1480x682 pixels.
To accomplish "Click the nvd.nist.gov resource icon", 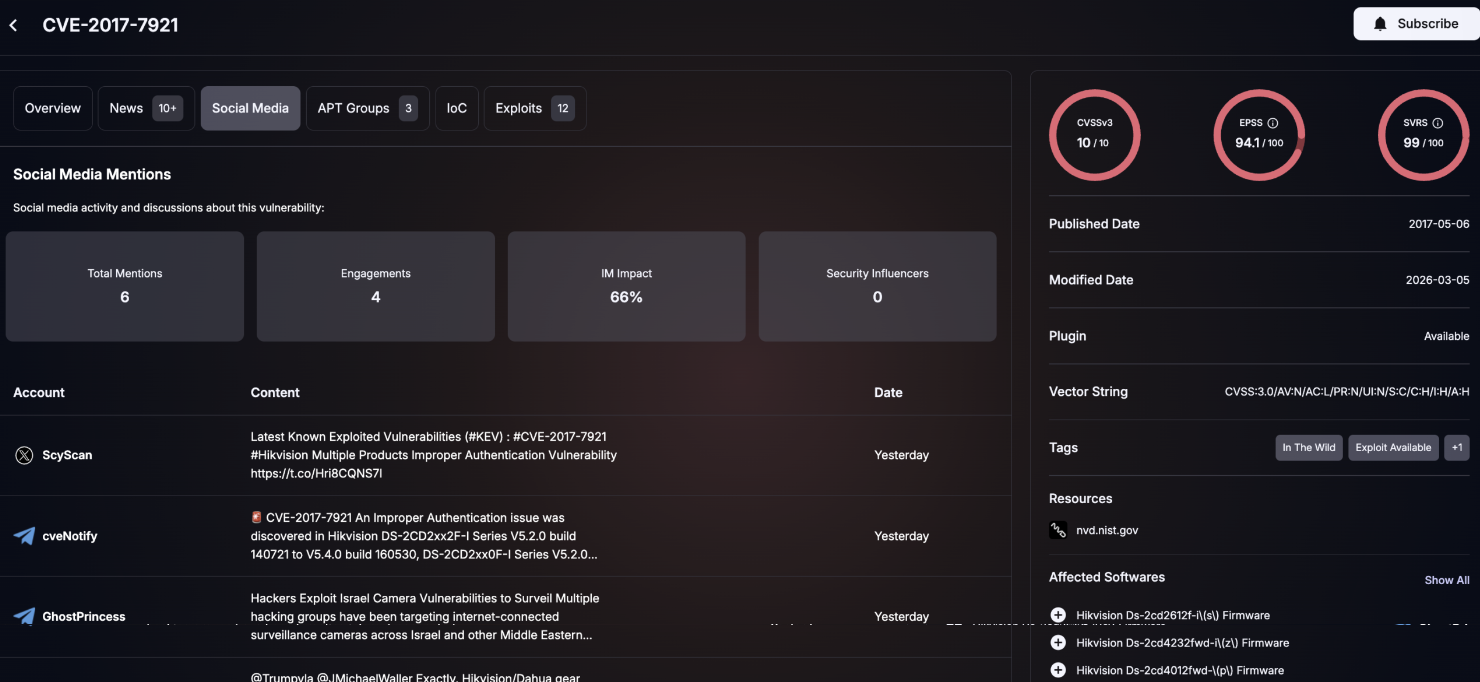I will pos(1058,530).
